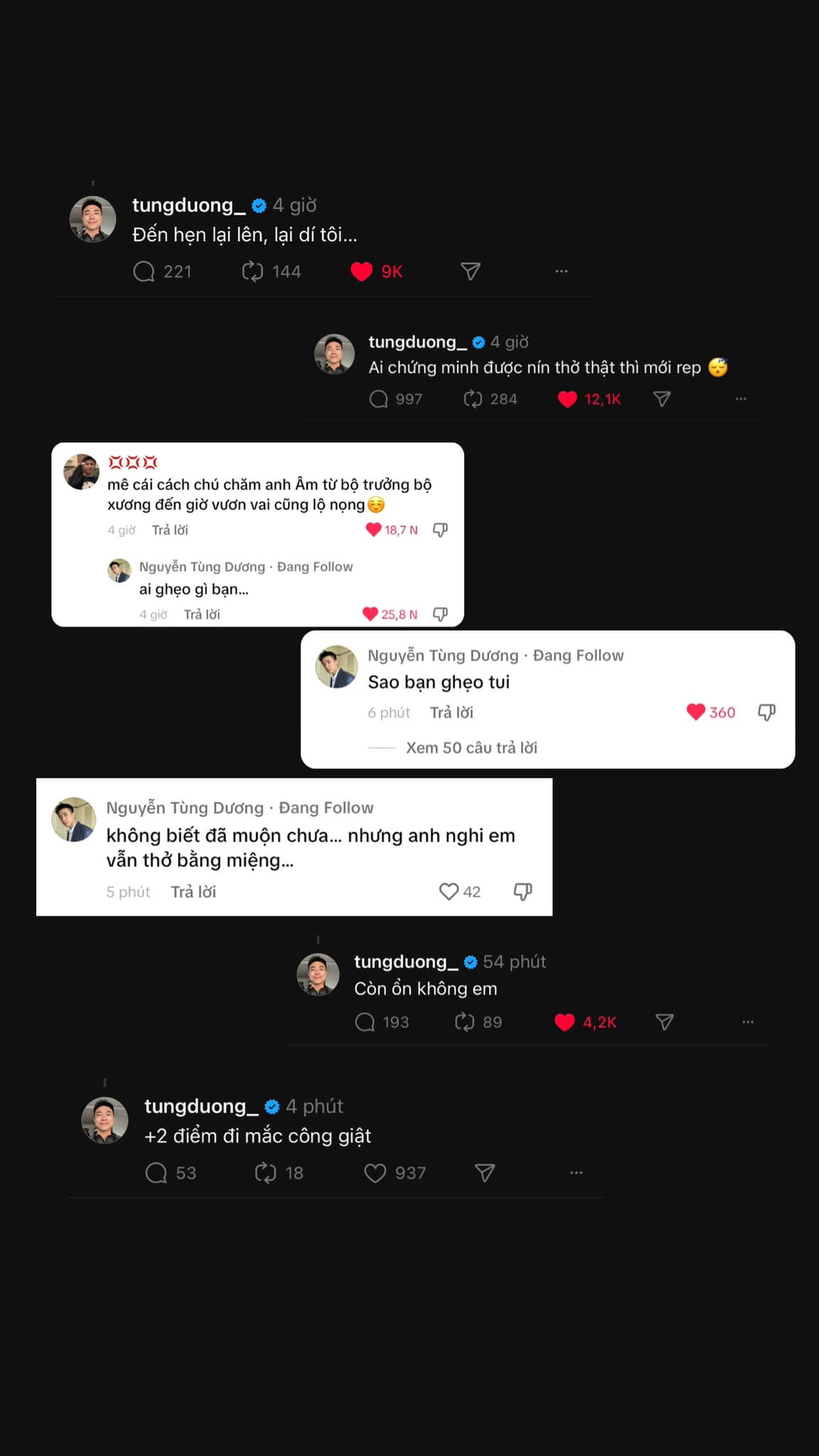Open tungduong_ profile from "Còn ổn không em" post
This screenshot has width=819, height=1456.
coord(406,962)
